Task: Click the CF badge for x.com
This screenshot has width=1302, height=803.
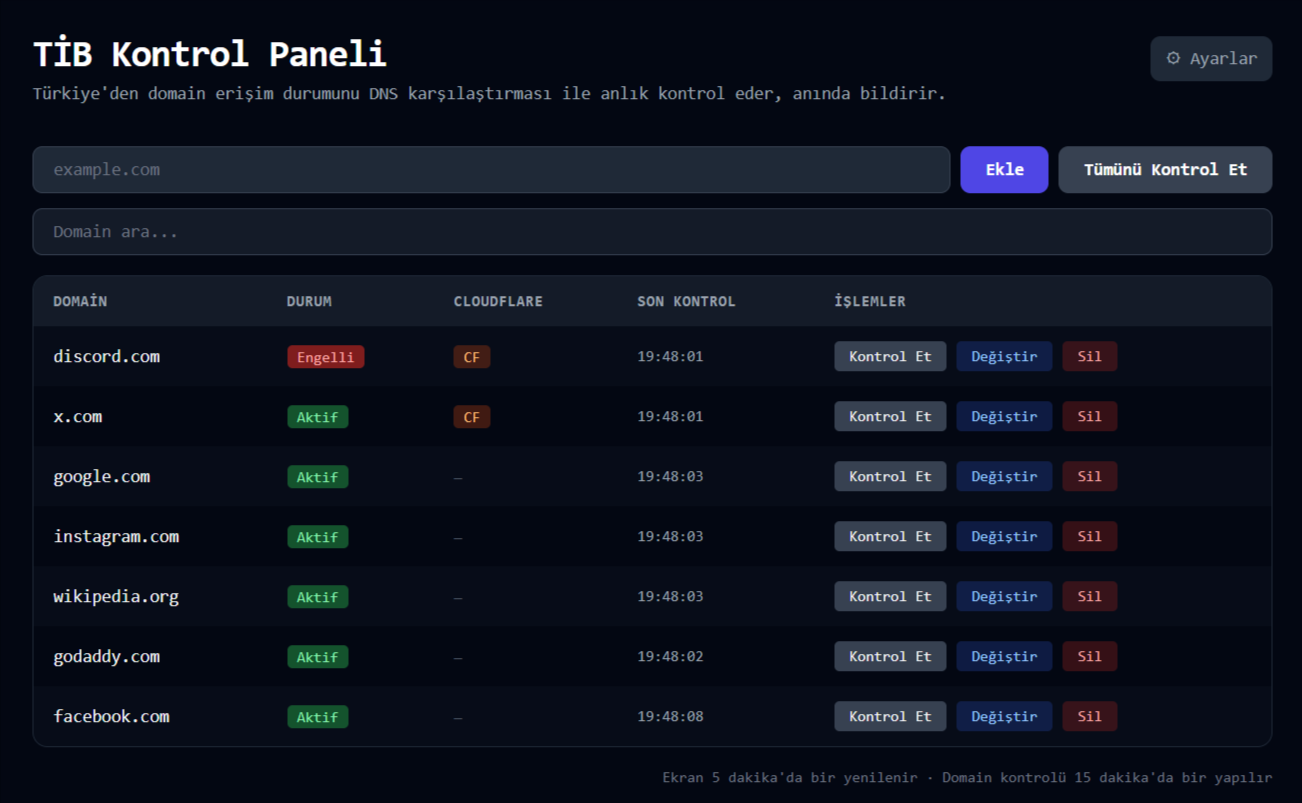Action: tap(471, 417)
